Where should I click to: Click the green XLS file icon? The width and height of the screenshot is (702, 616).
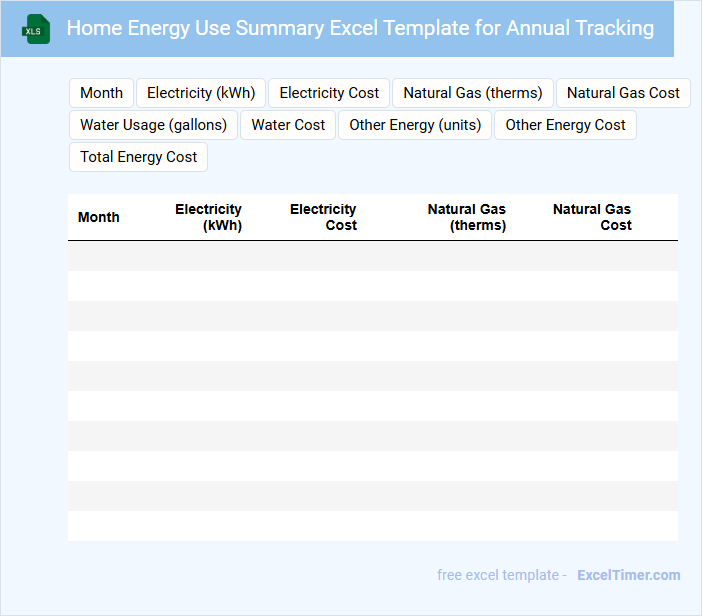click(37, 29)
